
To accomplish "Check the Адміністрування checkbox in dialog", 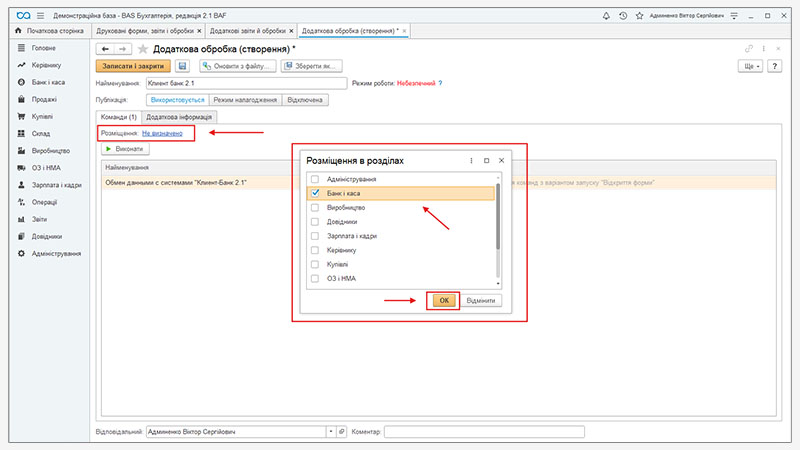I will click(316, 179).
